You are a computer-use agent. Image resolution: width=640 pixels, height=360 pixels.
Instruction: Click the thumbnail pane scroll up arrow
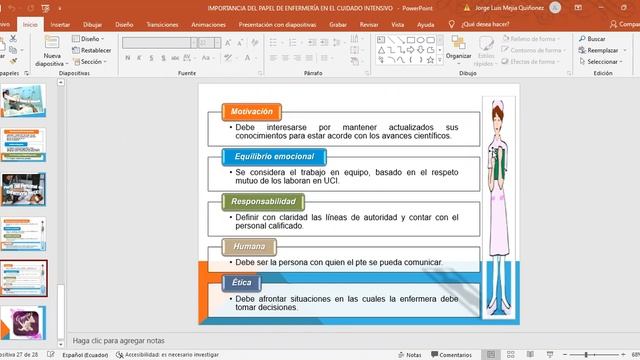click(61, 82)
